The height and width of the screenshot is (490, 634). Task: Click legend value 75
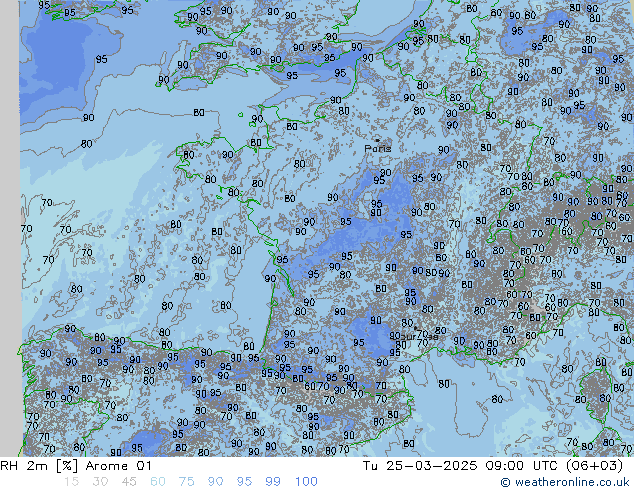(x=186, y=482)
